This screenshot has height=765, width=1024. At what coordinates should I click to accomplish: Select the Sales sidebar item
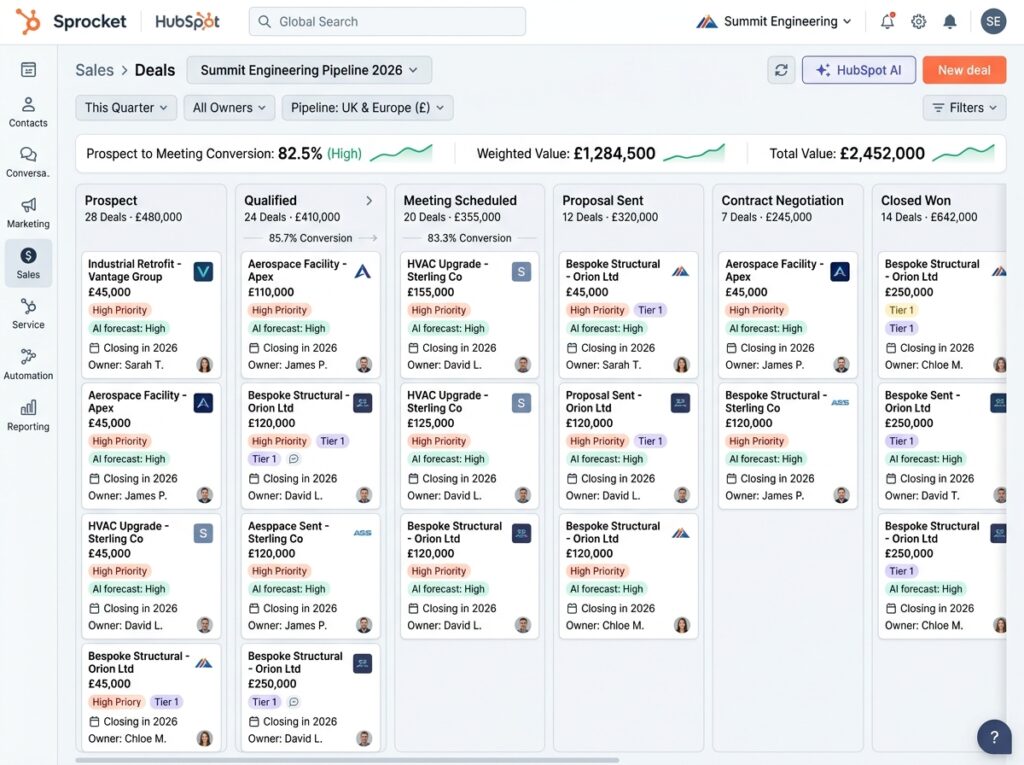pyautogui.click(x=28, y=263)
